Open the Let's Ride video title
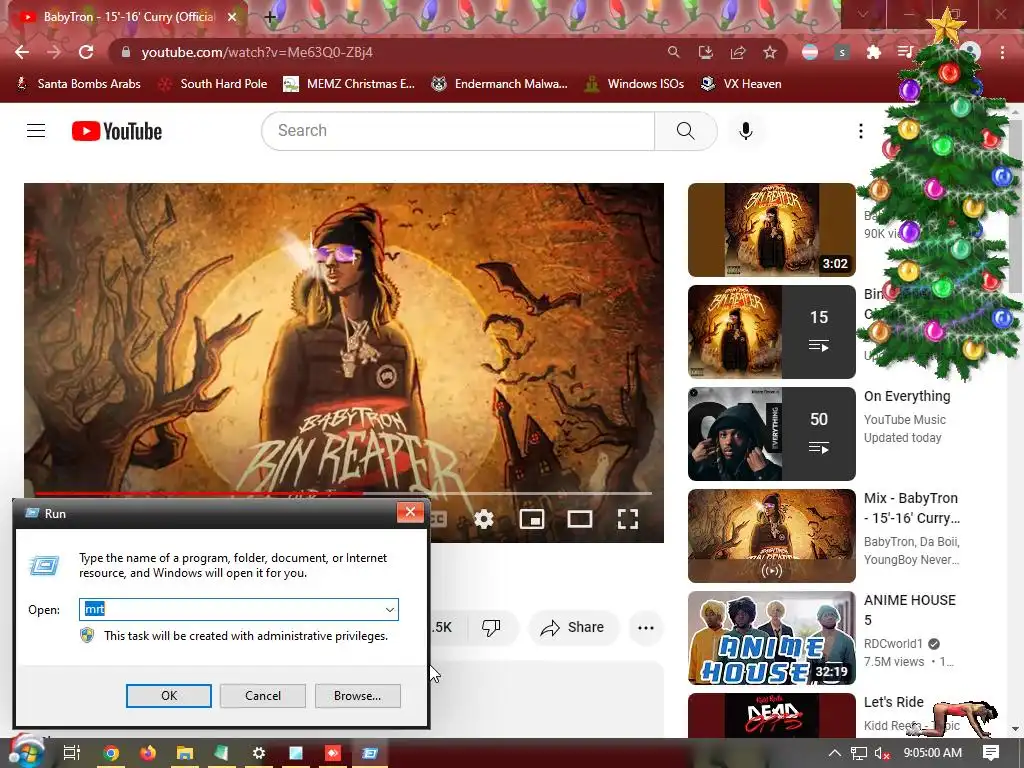Image resolution: width=1024 pixels, height=768 pixels. (893, 702)
